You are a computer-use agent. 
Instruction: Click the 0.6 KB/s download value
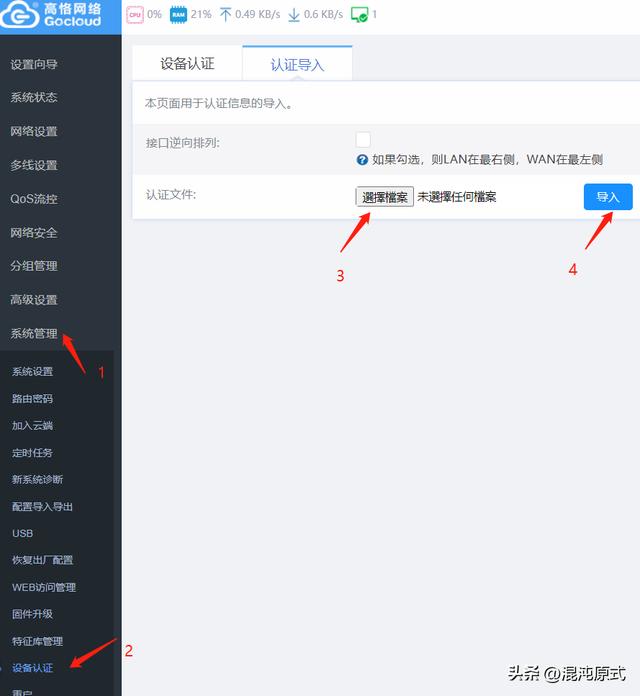click(323, 14)
